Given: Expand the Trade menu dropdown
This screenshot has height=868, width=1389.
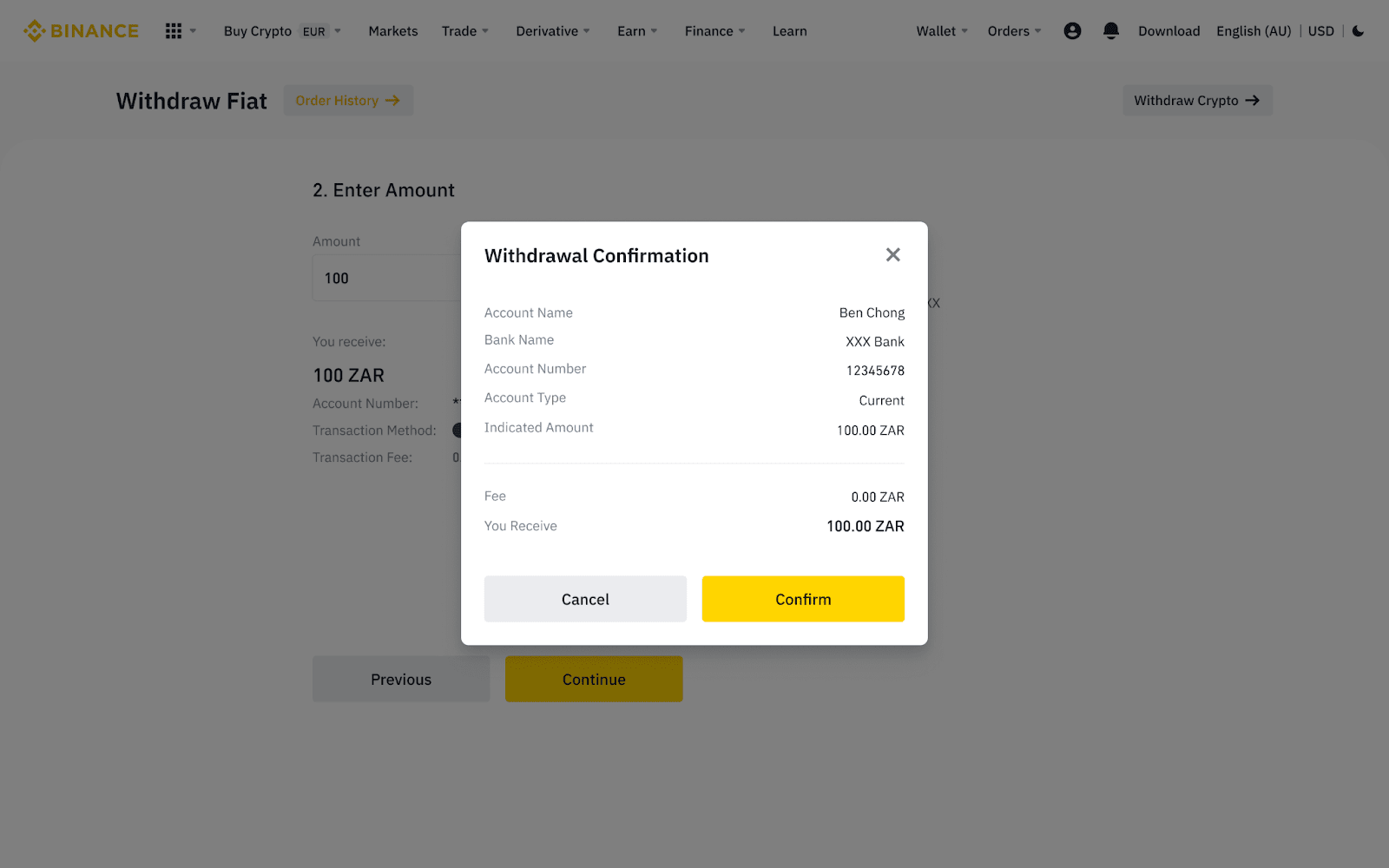Looking at the screenshot, I should click(464, 31).
